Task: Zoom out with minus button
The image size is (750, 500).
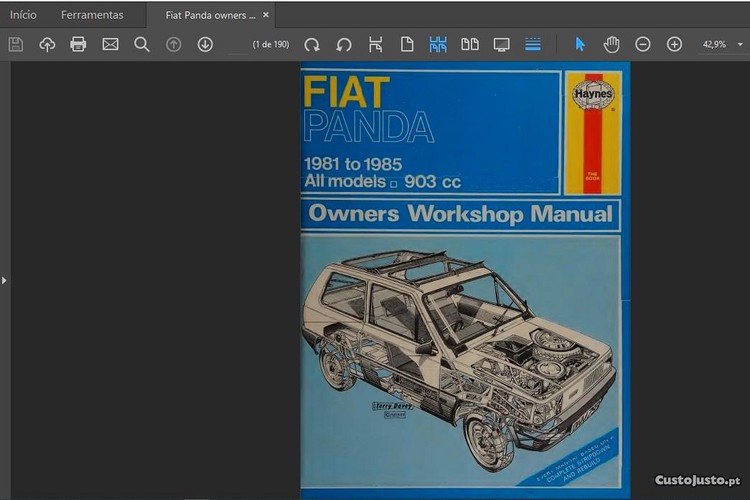Action: [643, 44]
